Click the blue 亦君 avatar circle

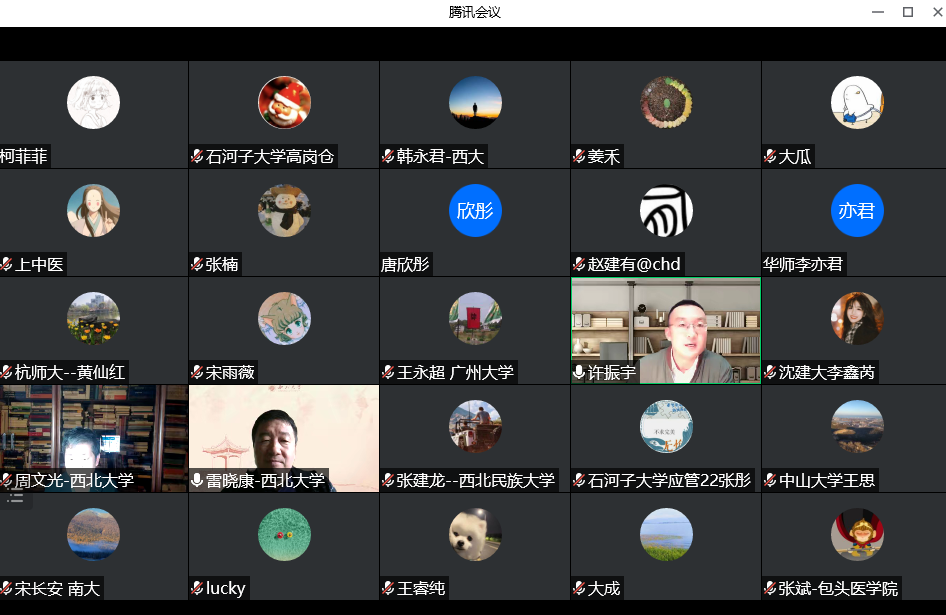[856, 211]
